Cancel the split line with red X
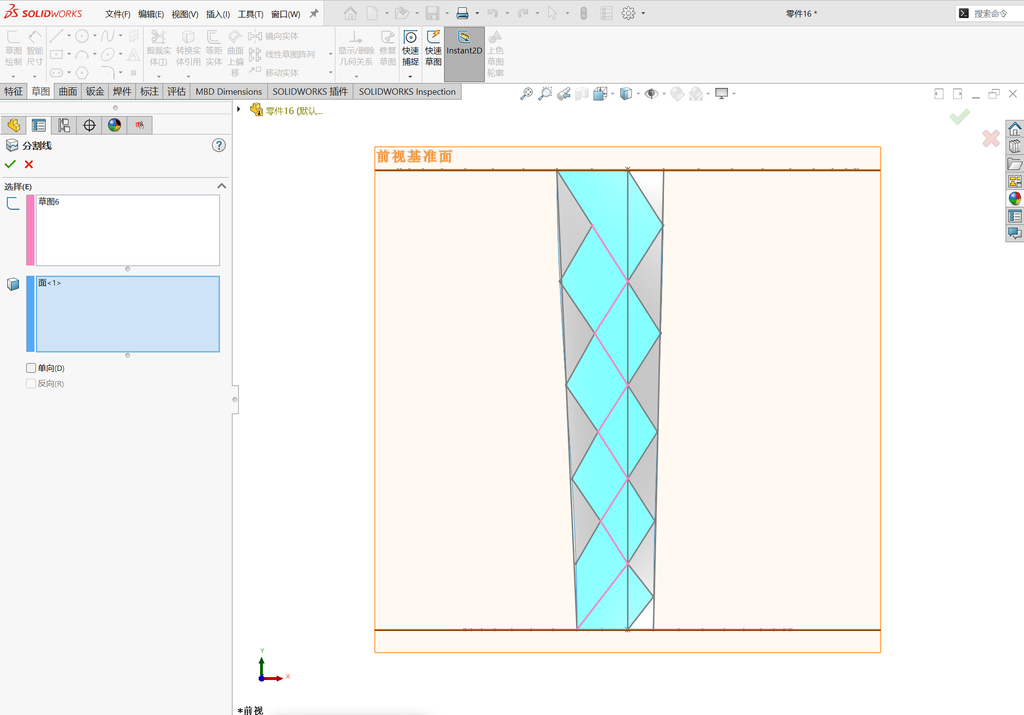This screenshot has width=1024, height=715. pos(29,165)
